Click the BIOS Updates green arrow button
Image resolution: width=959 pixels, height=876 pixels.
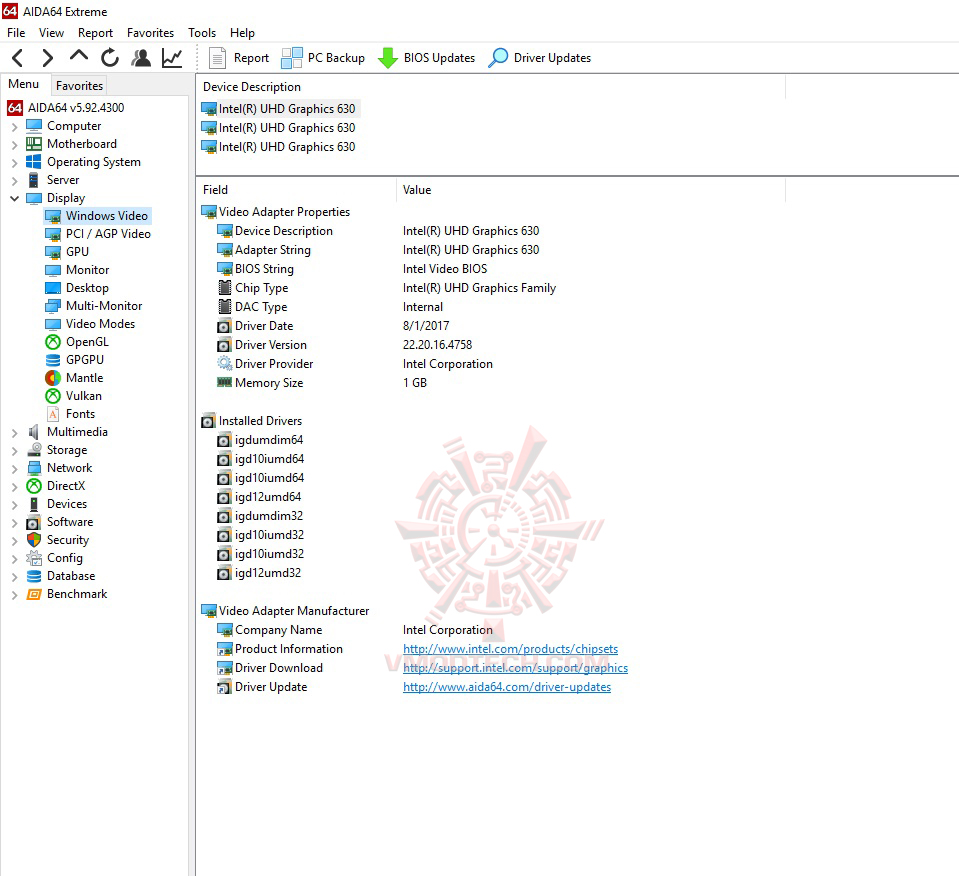click(426, 58)
